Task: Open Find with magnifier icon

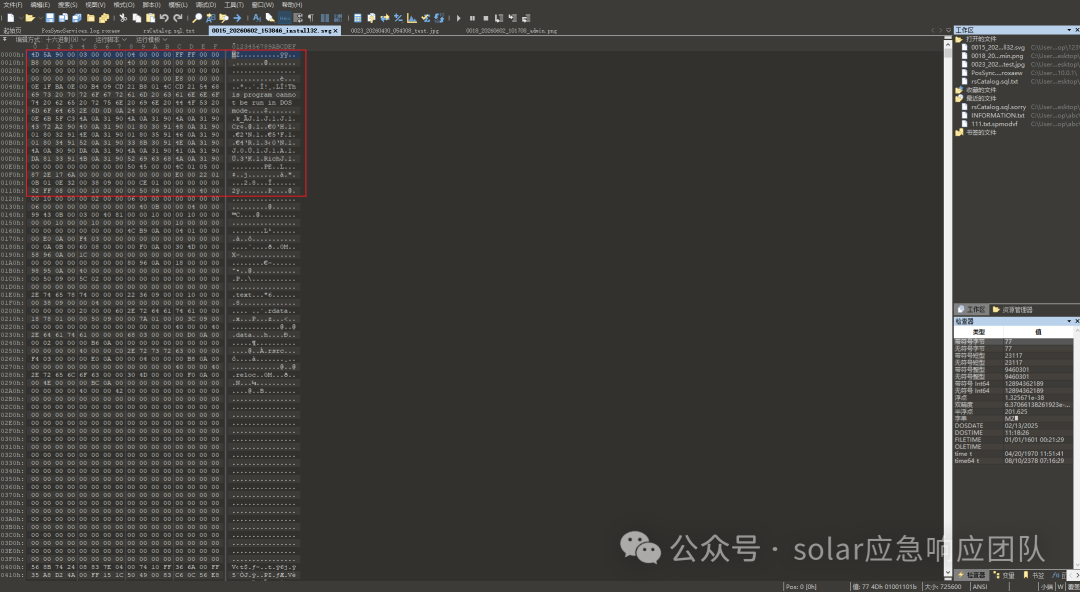Action: click(x=197, y=18)
